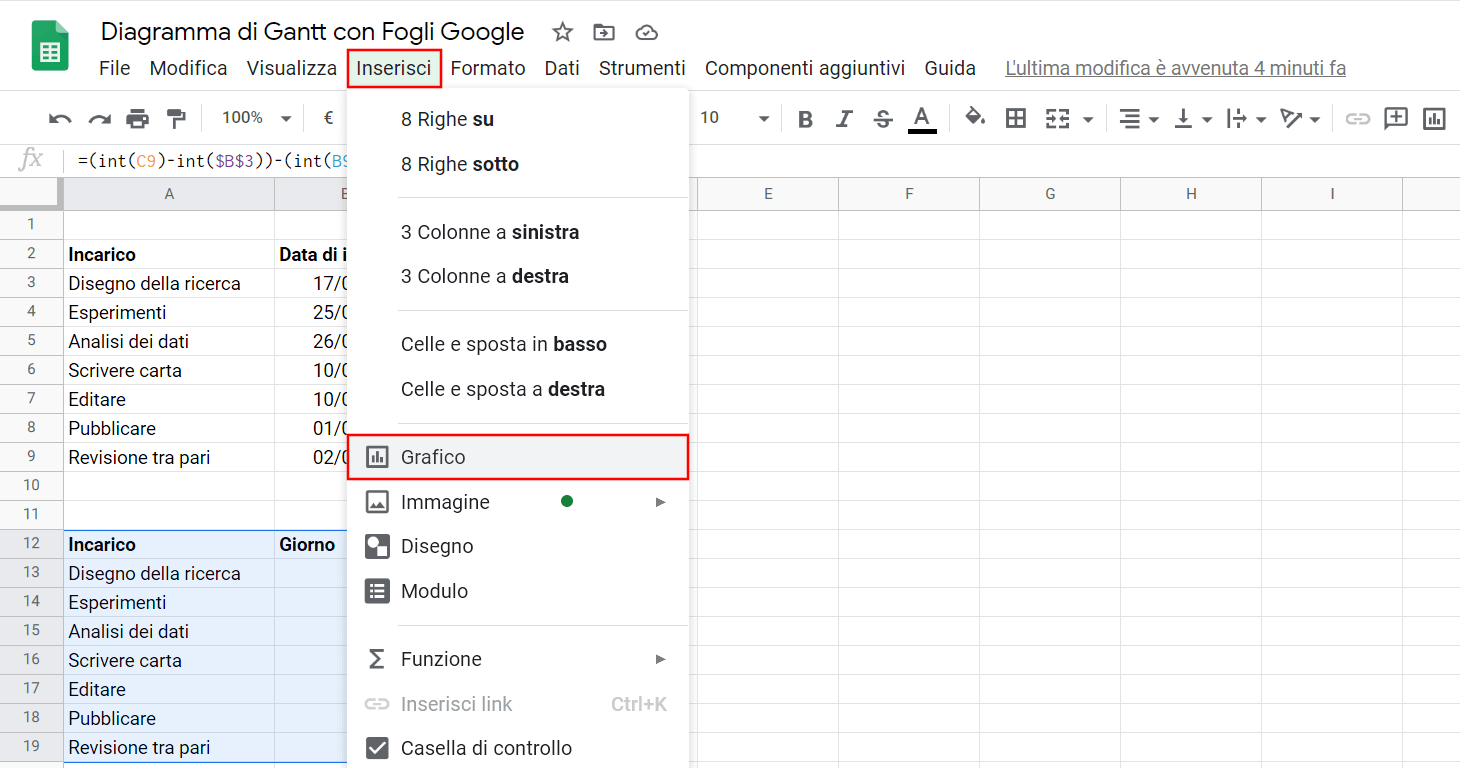Check the cloud save status icon
This screenshot has width=1460, height=768.
647,32
